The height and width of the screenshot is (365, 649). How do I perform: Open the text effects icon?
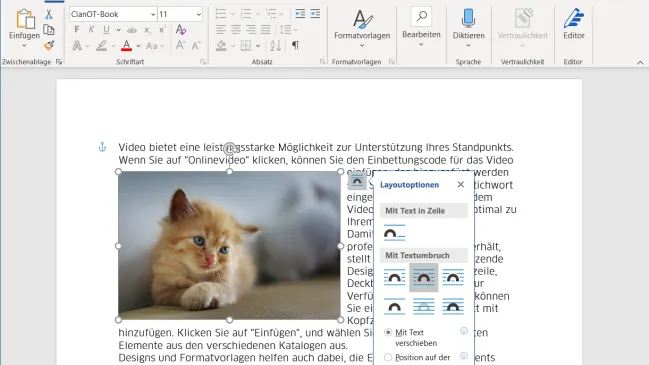[x=77, y=46]
